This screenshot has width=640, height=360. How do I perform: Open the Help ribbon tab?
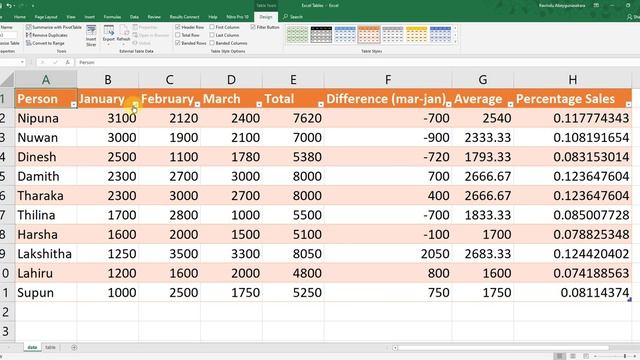click(213, 17)
